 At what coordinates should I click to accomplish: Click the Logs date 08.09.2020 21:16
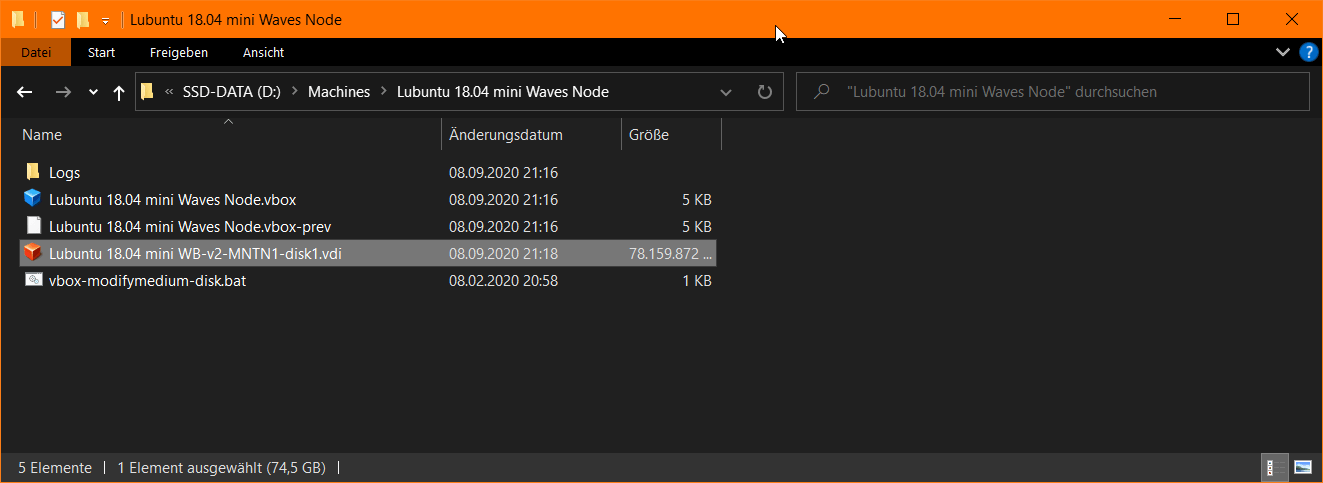point(503,173)
